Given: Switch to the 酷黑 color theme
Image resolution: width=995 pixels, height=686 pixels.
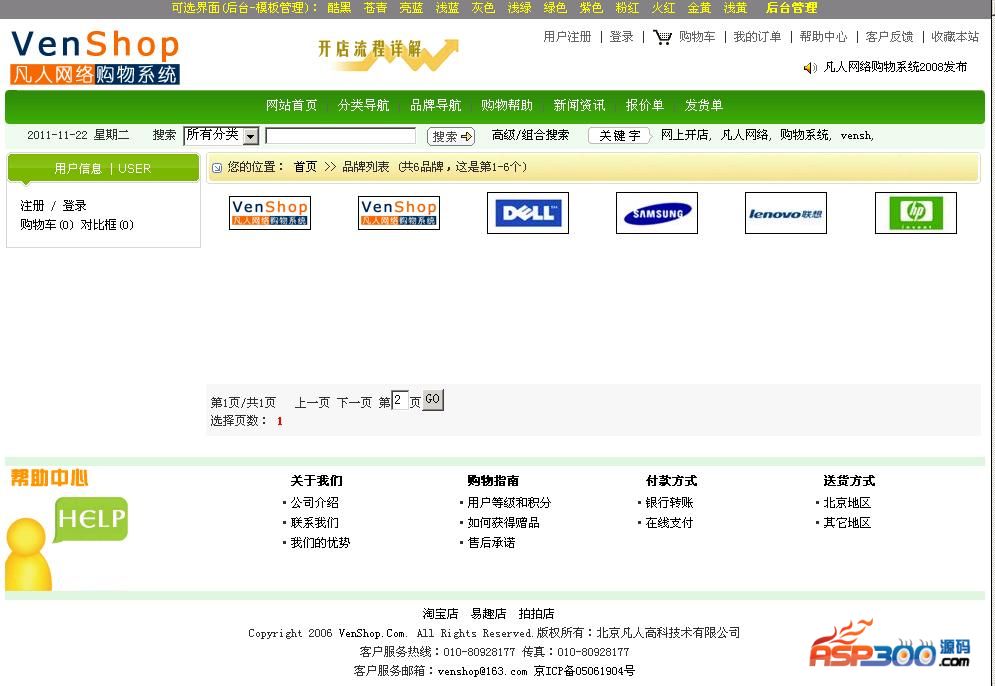Looking at the screenshot, I should (x=339, y=8).
